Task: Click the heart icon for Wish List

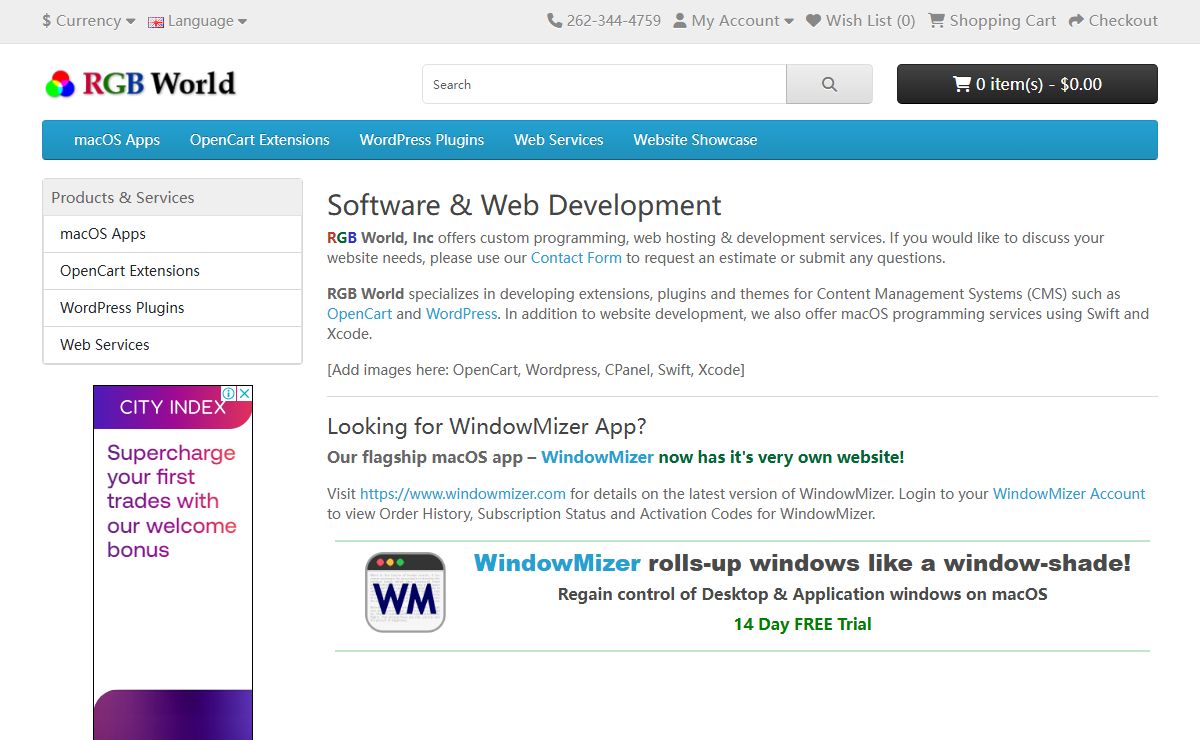Action: pos(813,20)
